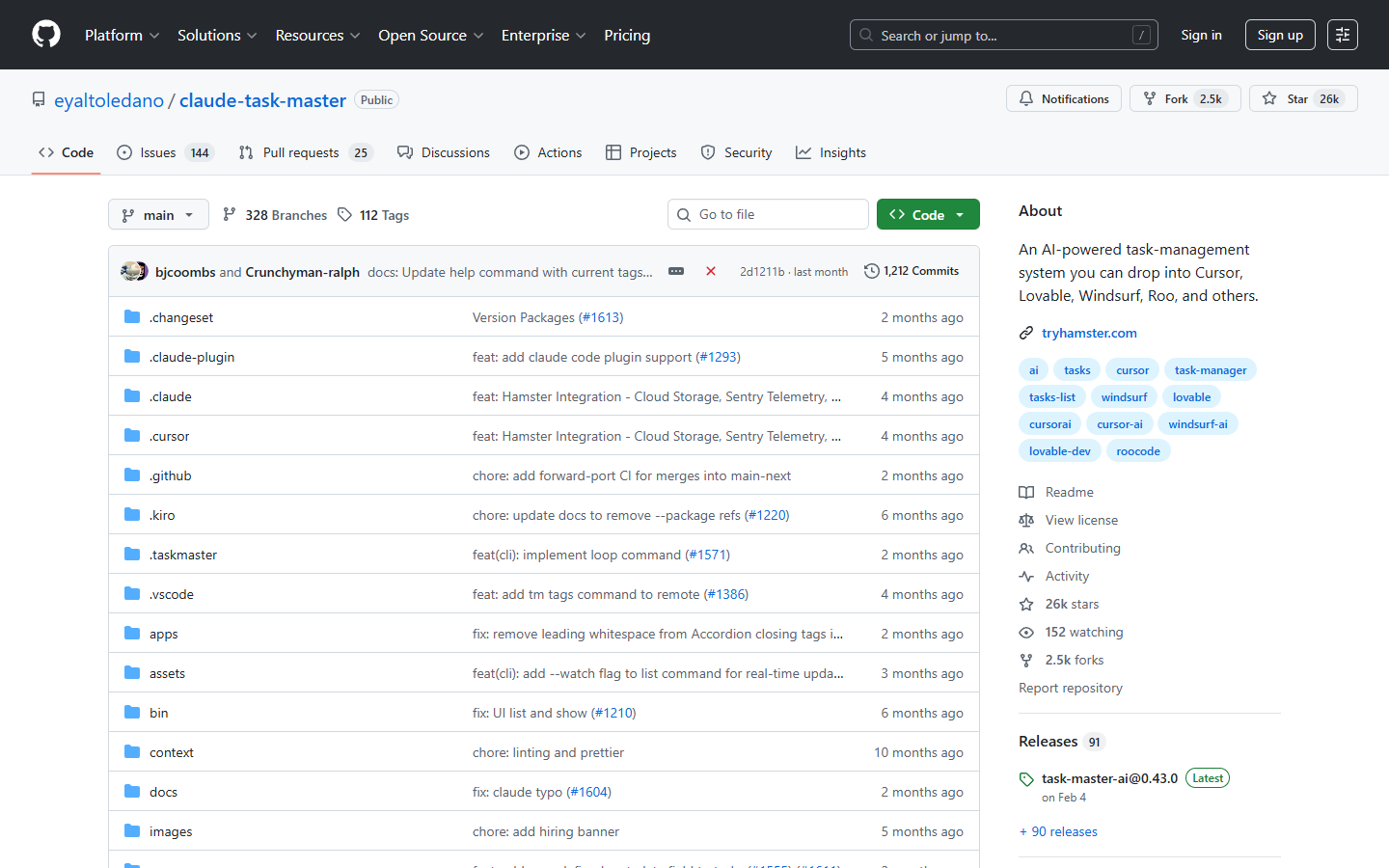Click inside the Go to file field

click(768, 214)
